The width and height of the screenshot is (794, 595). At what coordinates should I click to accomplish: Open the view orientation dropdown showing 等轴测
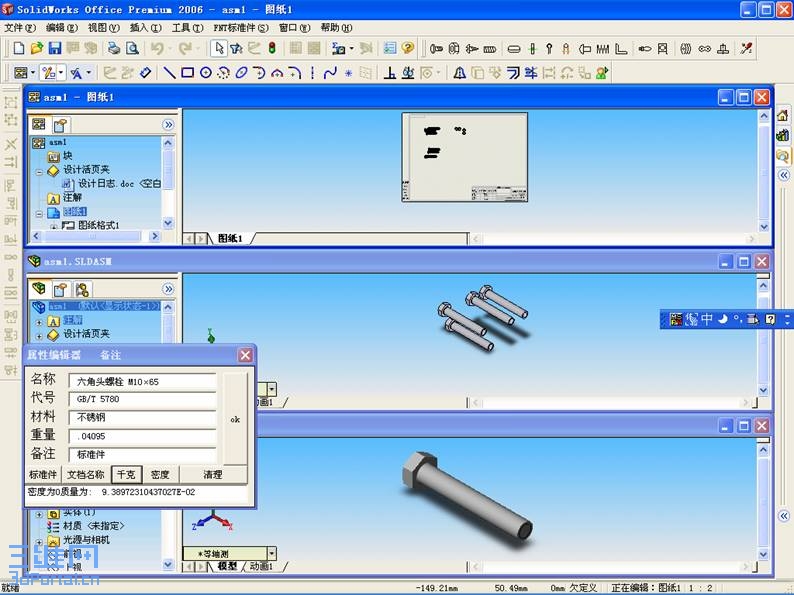pyautogui.click(x=272, y=553)
